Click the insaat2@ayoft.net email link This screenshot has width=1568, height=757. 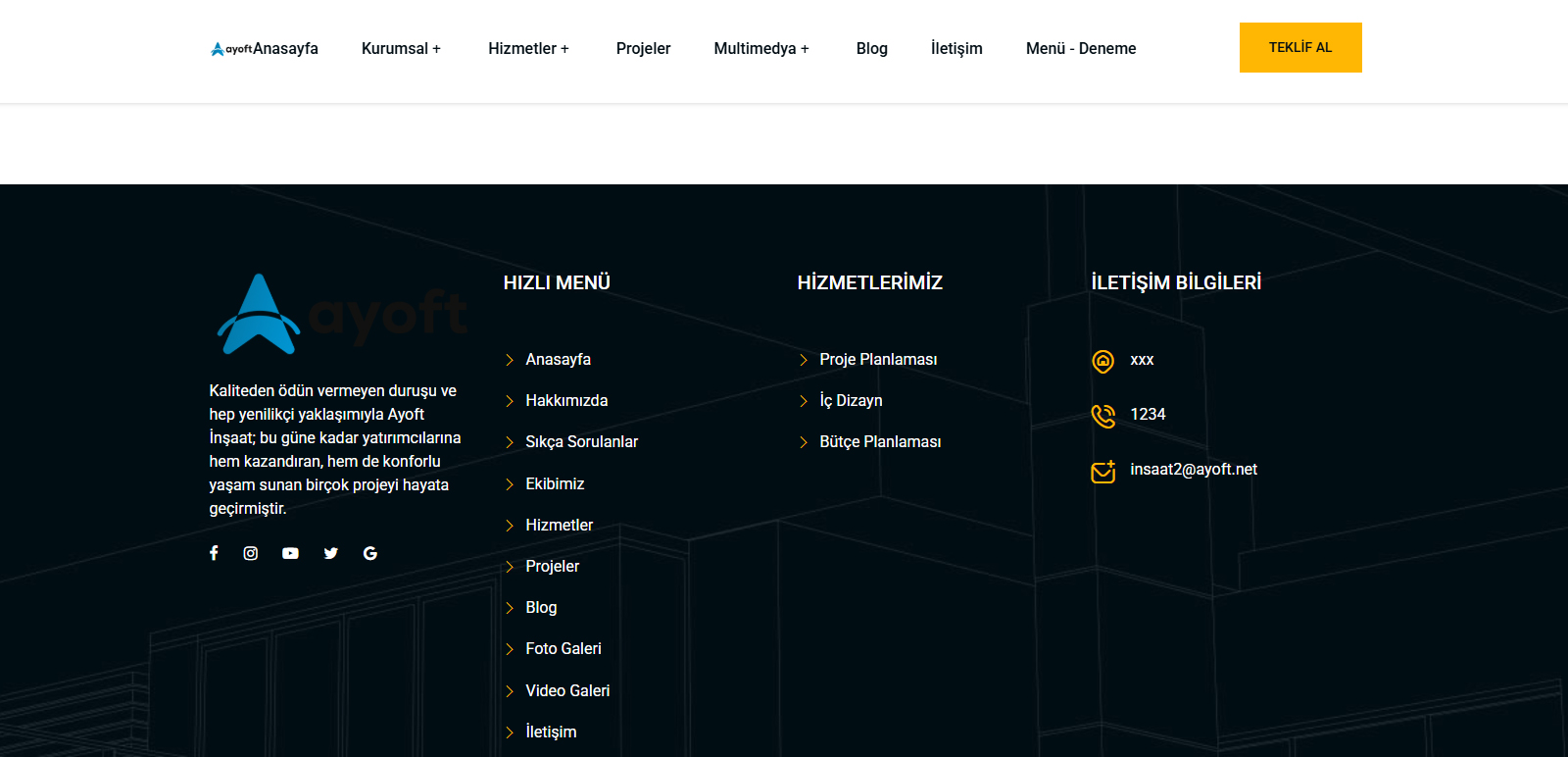[1193, 470]
